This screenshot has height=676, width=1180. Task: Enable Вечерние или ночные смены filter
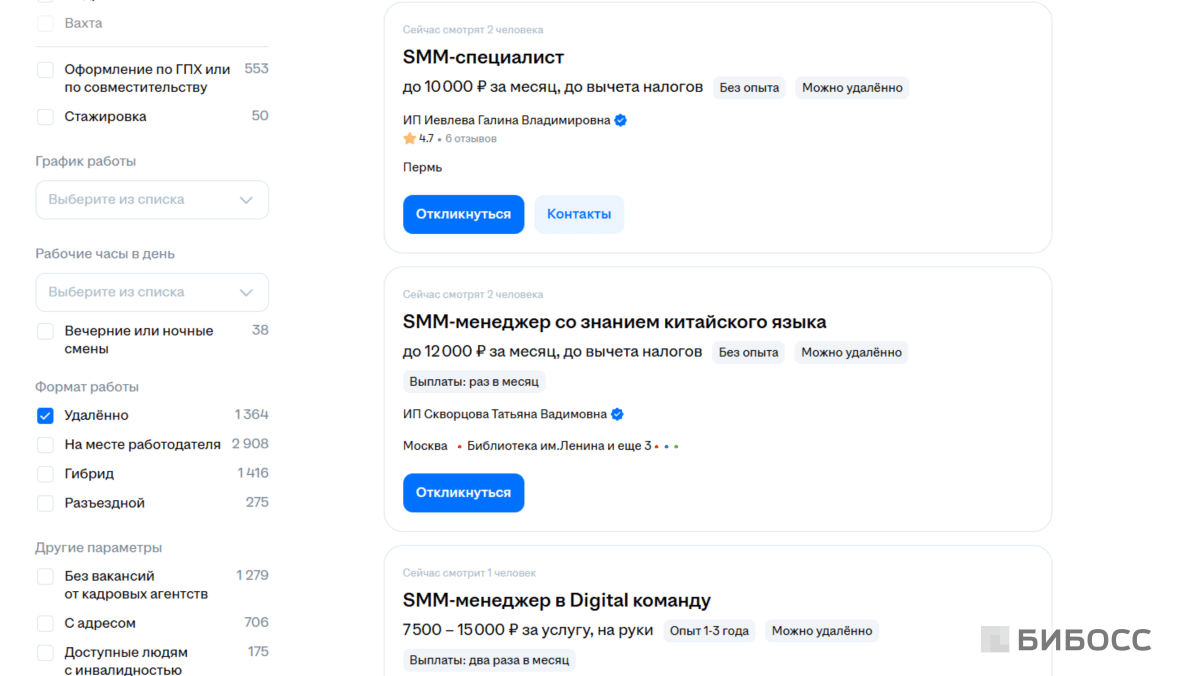[x=45, y=330]
